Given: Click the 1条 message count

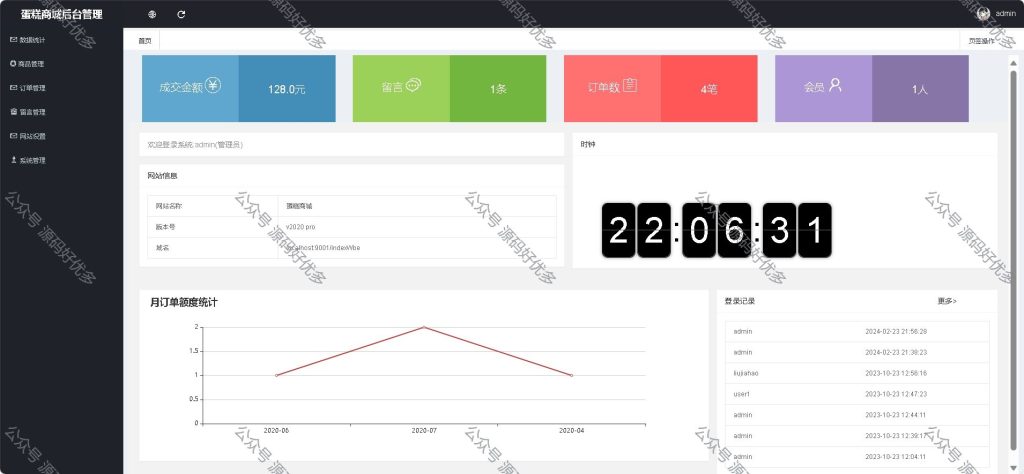Looking at the screenshot, I should (498, 89).
